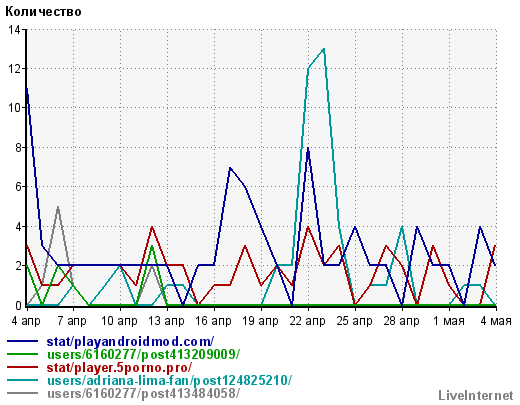Click the teal peak at value 13
This screenshot has width=520, height=405.
coord(324,49)
